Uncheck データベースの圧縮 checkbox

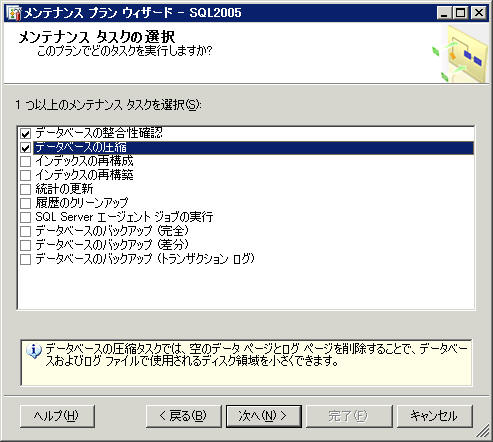[26, 148]
